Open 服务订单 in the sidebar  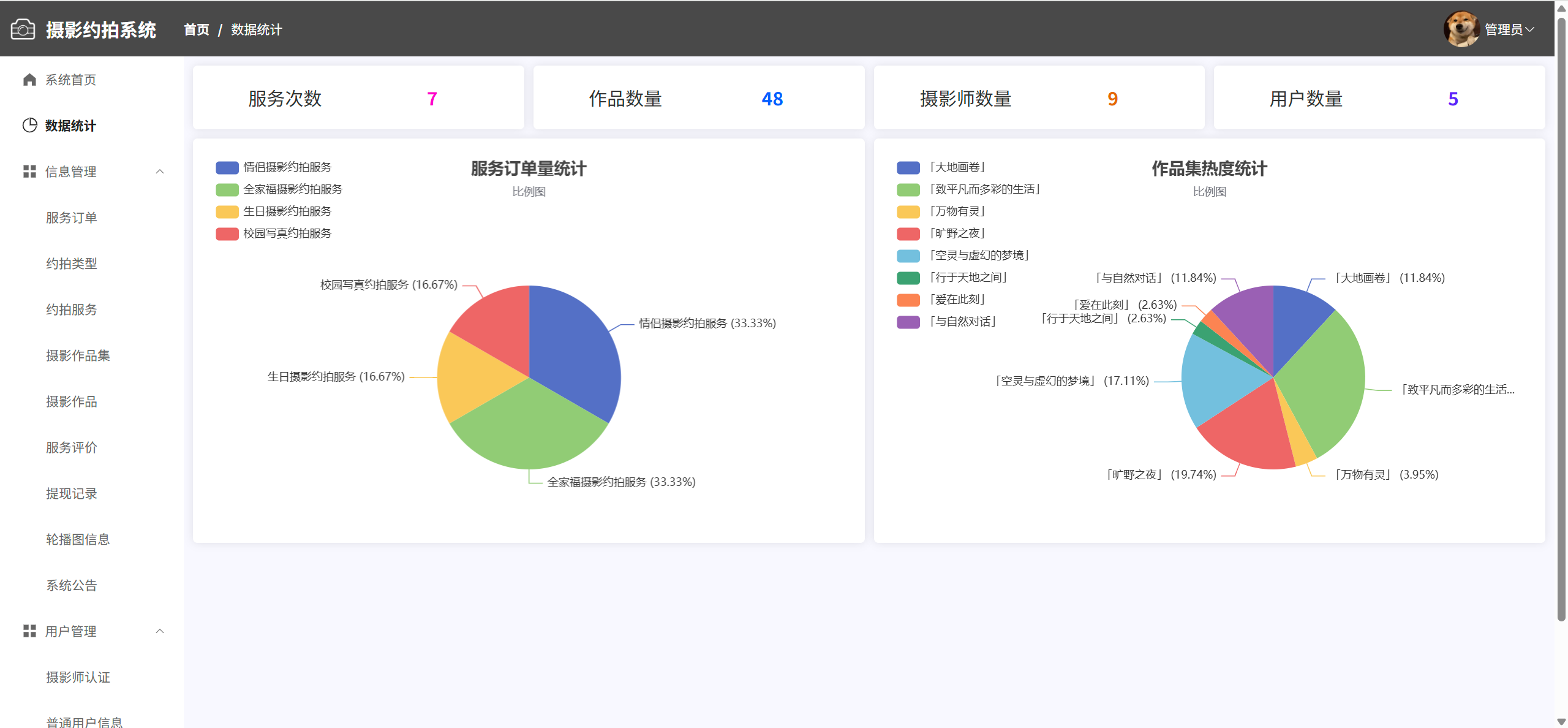(x=72, y=218)
